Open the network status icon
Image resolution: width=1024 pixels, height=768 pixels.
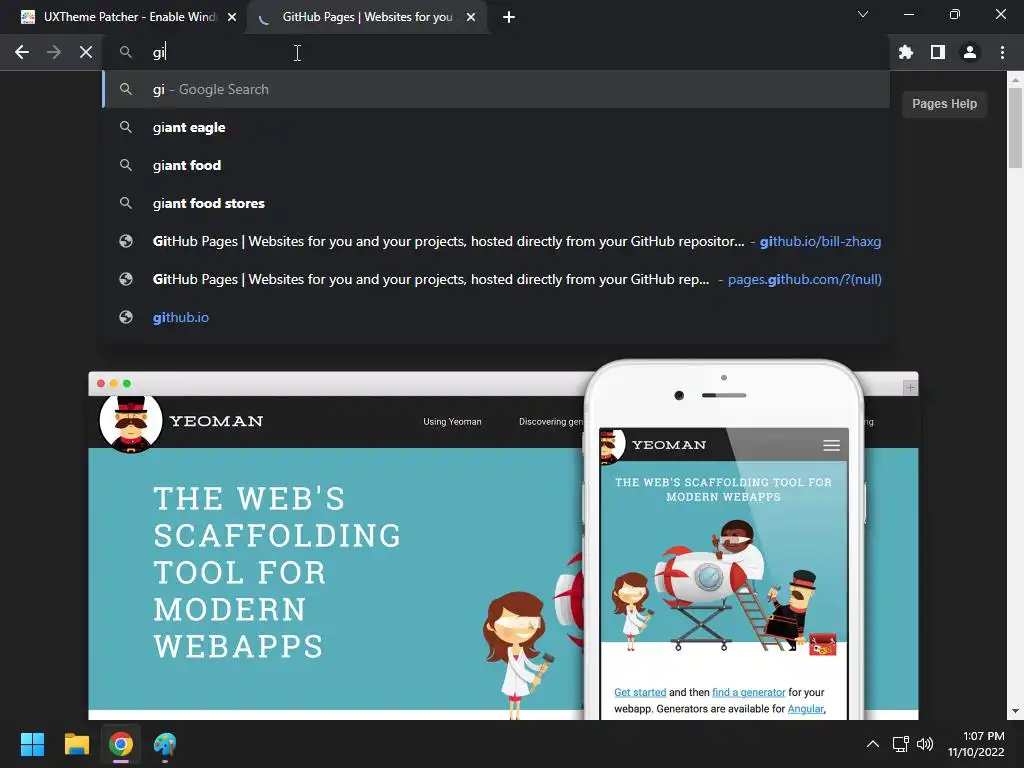tap(901, 744)
